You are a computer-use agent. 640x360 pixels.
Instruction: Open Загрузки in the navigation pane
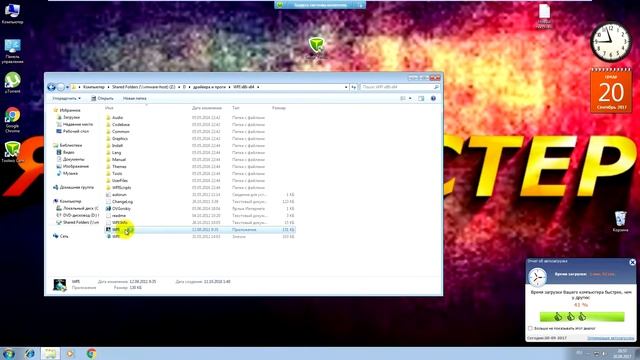[x=71, y=117]
